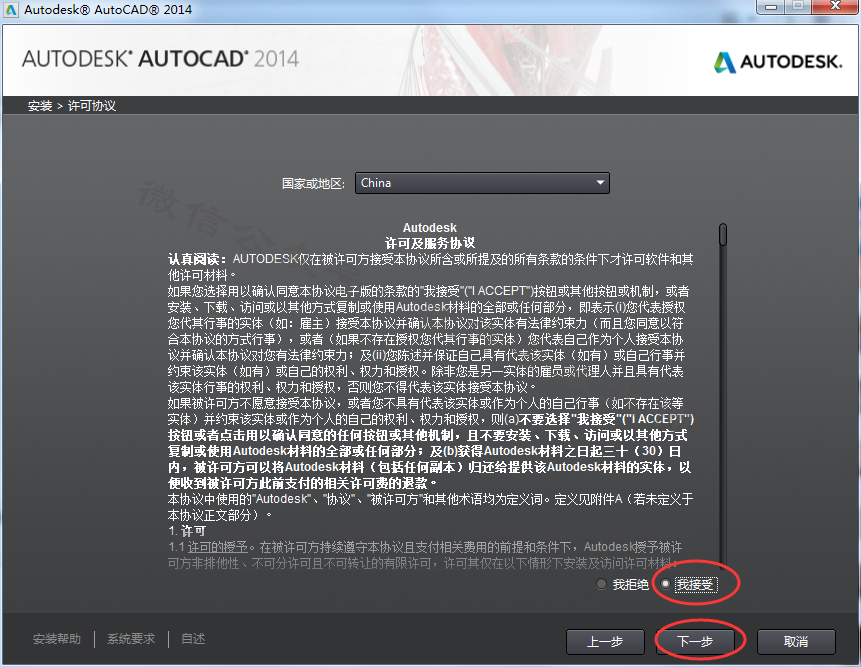861x667 pixels.
Task: Click the 国家或地区 label
Action: click(314, 183)
